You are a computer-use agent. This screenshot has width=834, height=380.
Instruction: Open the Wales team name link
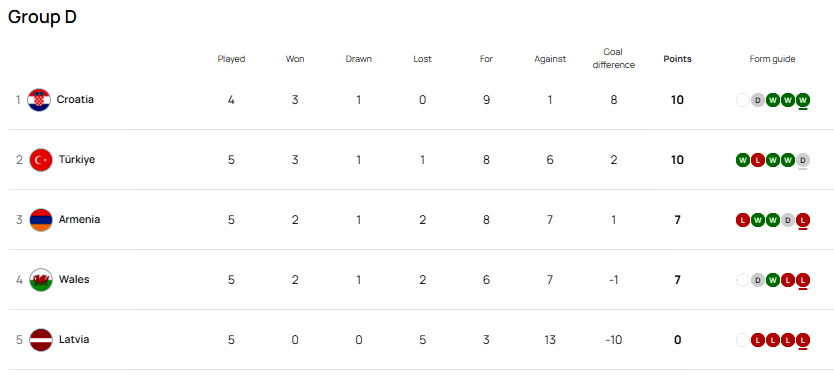pyautogui.click(x=74, y=279)
